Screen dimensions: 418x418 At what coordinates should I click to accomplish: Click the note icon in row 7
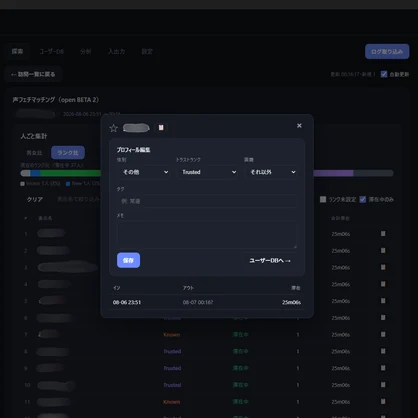coord(383,334)
